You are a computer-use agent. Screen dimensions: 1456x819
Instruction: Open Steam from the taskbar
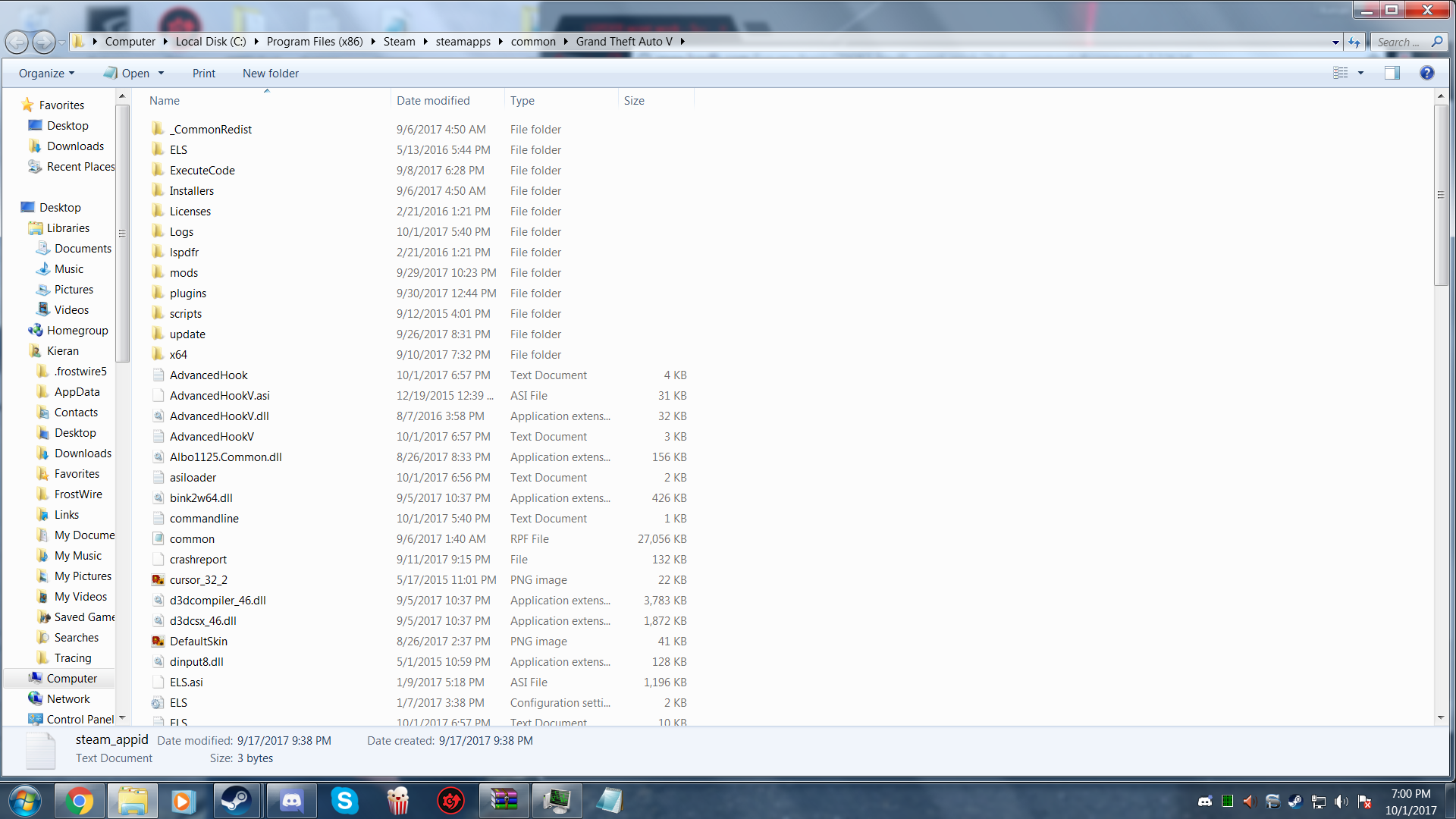[236, 800]
